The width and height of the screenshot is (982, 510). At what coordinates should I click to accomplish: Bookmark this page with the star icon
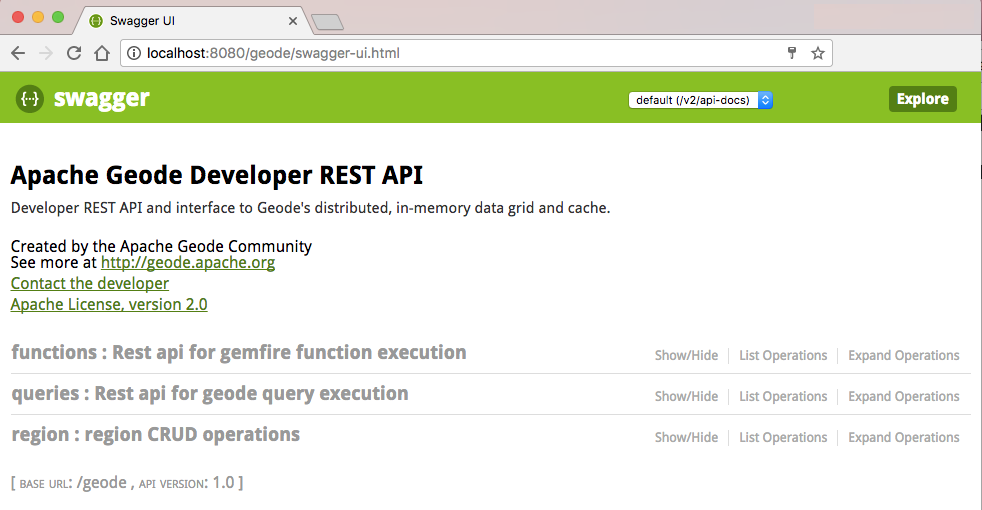(817, 53)
